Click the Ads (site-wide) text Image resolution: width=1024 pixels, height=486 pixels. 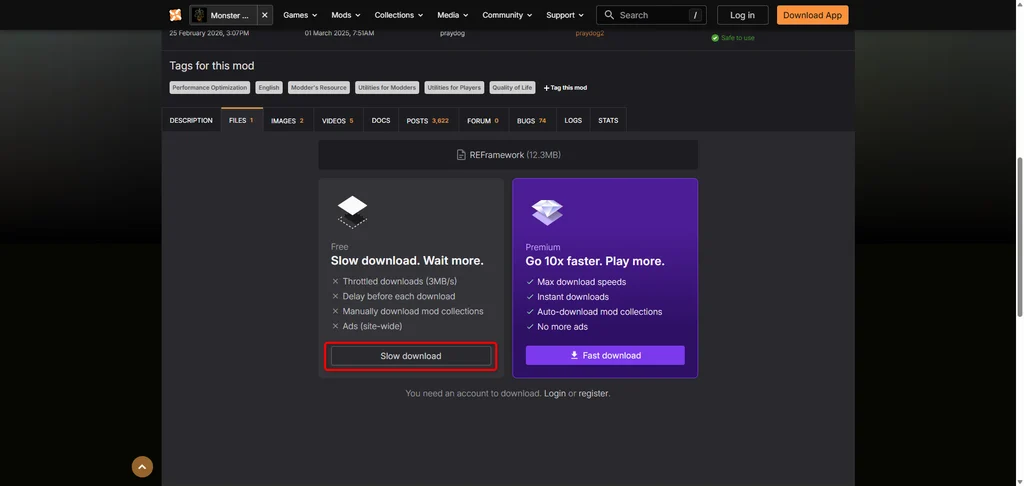pyautogui.click(x=372, y=326)
